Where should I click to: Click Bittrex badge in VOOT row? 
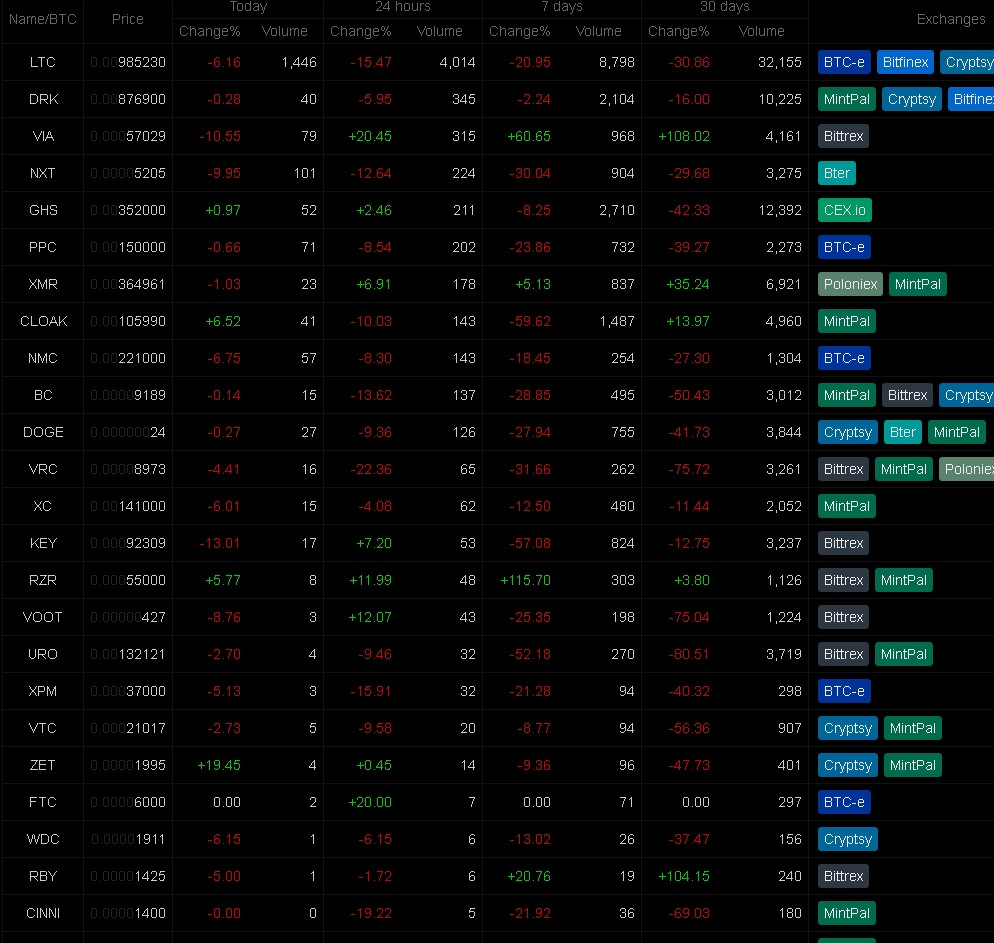click(x=843, y=617)
